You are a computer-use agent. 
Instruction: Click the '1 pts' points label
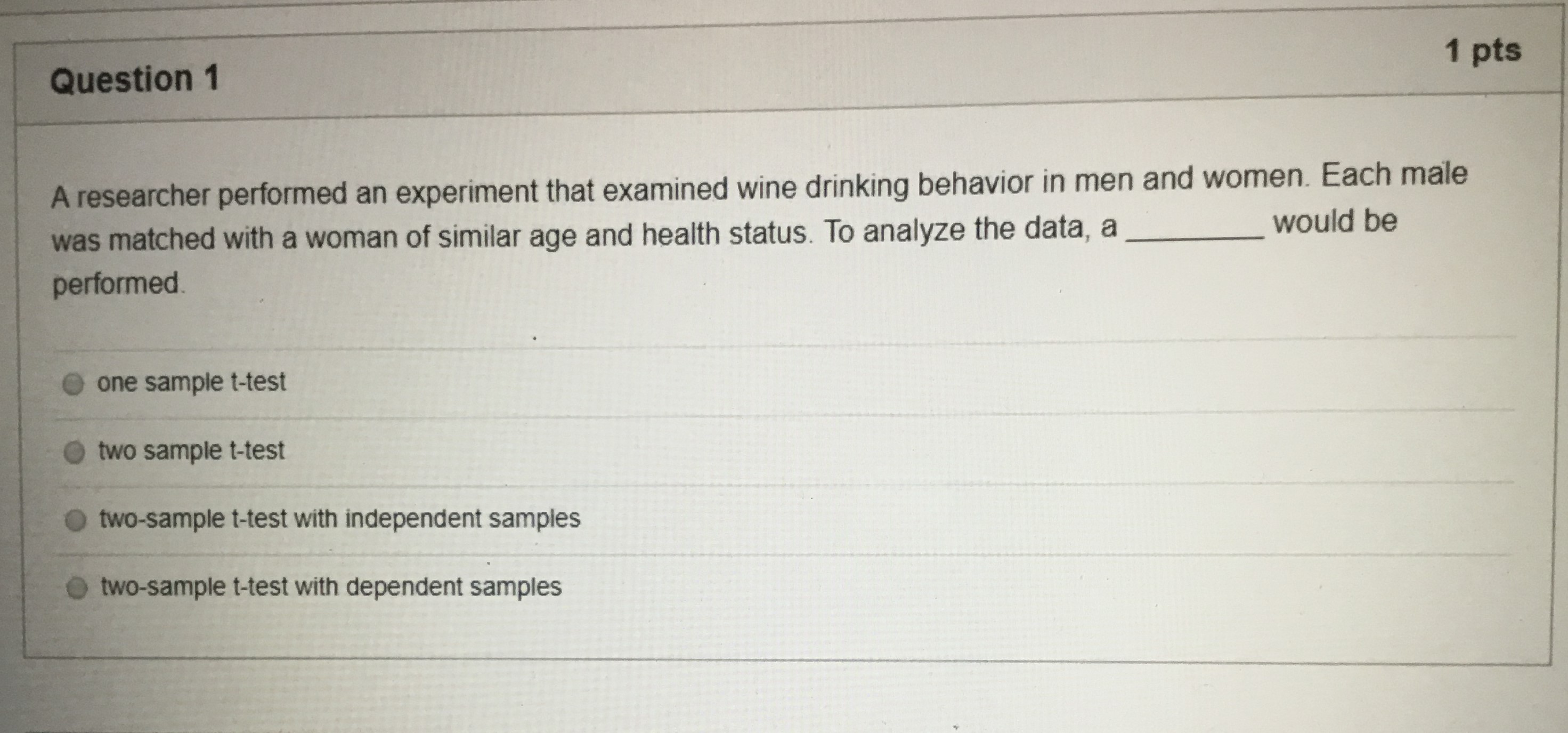coord(1483,51)
